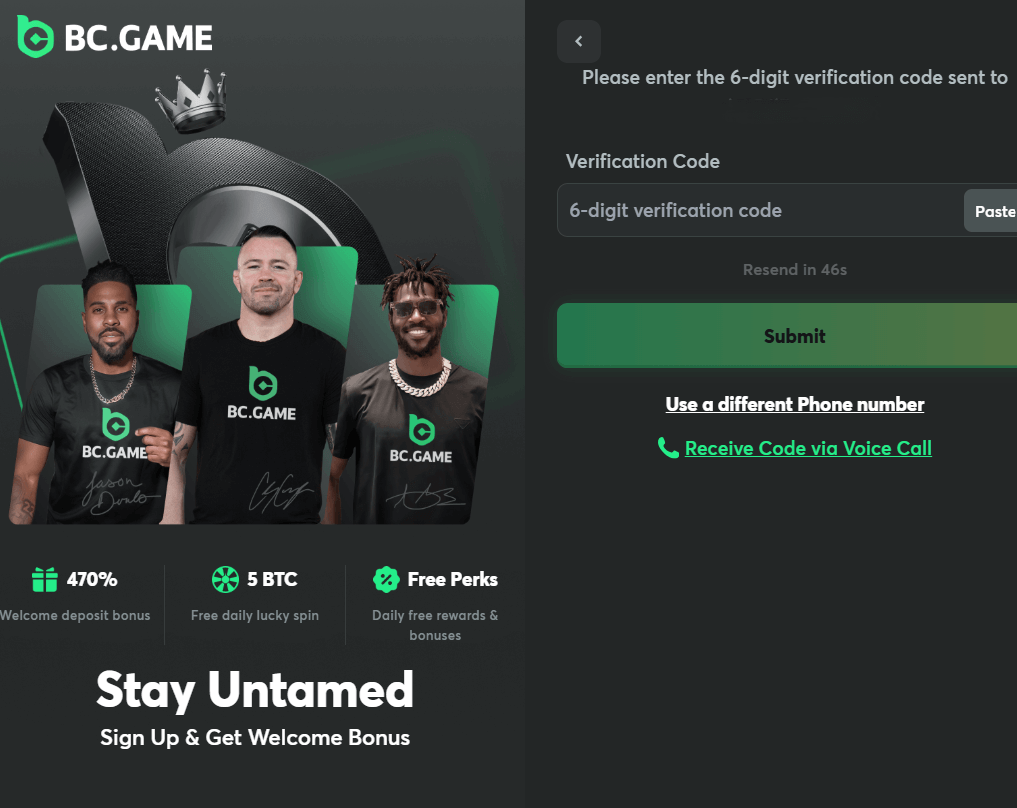Click the 5 BTC free daily spin label
The height and width of the screenshot is (808, 1017).
272,579
